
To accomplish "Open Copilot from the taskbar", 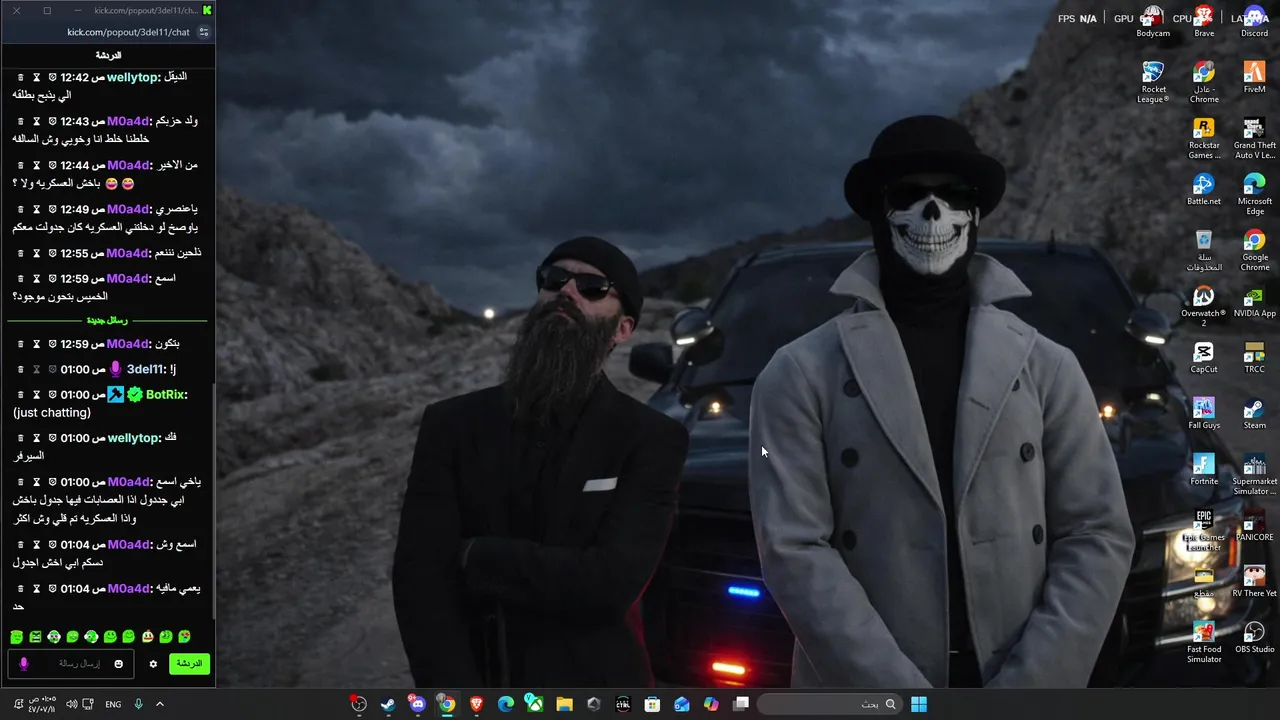I will pyautogui.click(x=711, y=704).
